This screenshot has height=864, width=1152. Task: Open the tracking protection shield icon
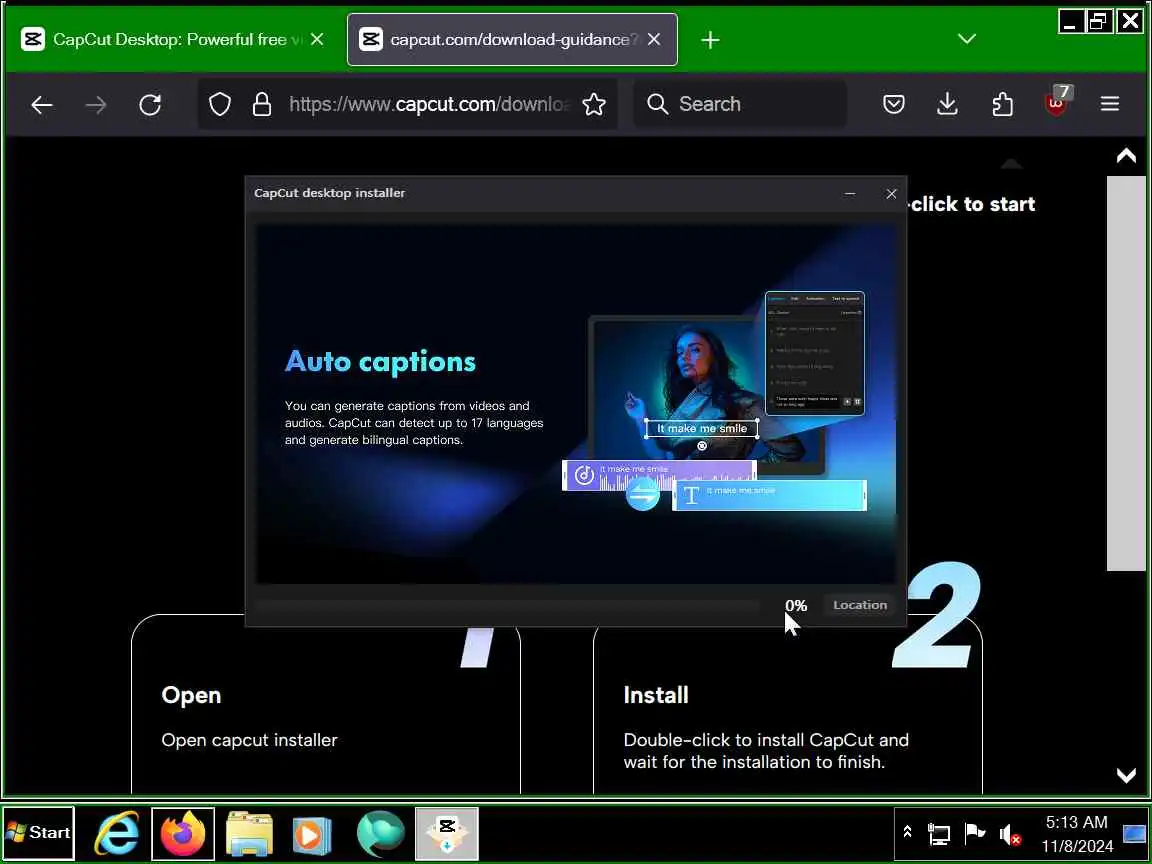(220, 105)
